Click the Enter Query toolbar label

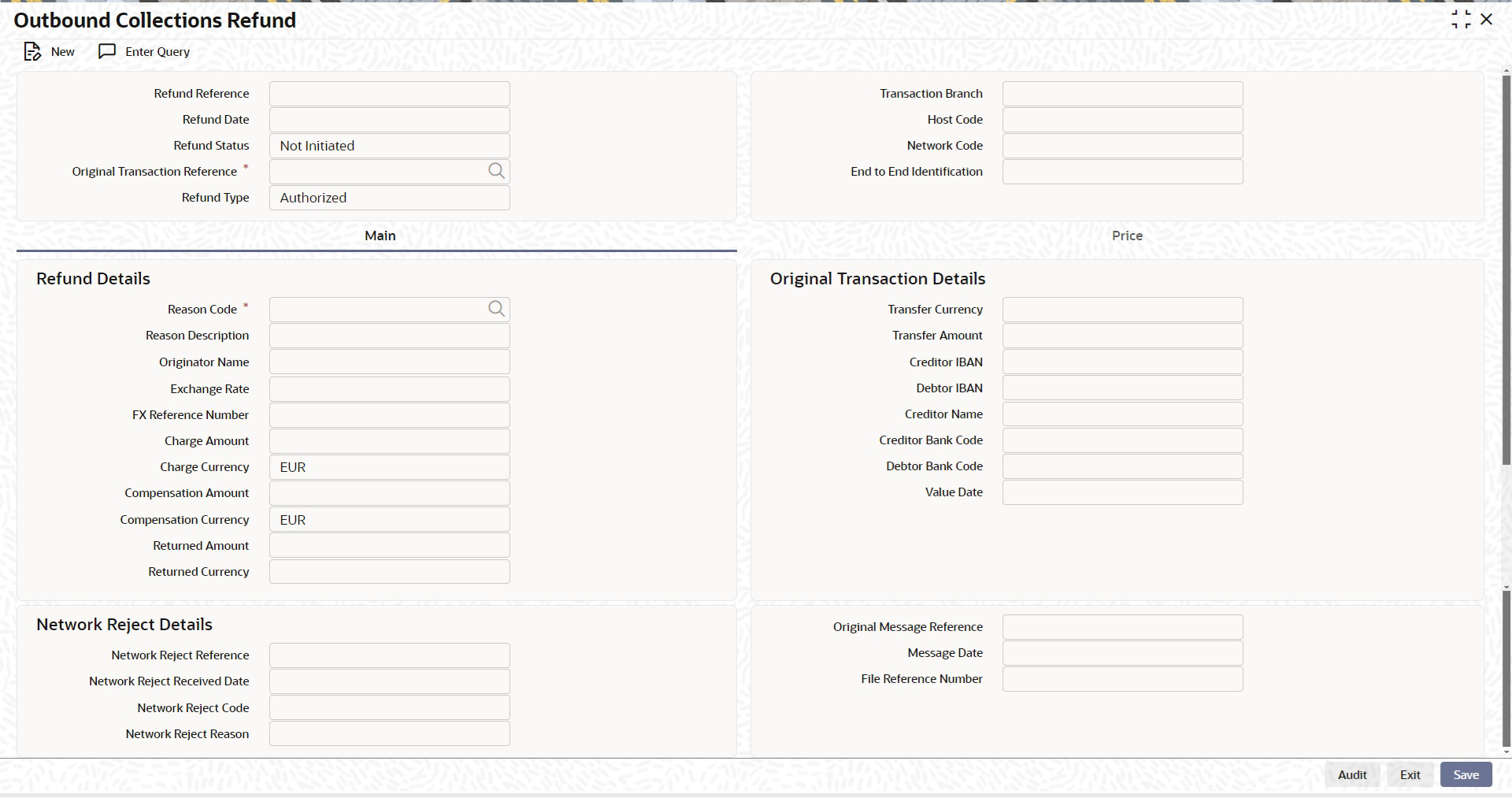click(x=157, y=52)
